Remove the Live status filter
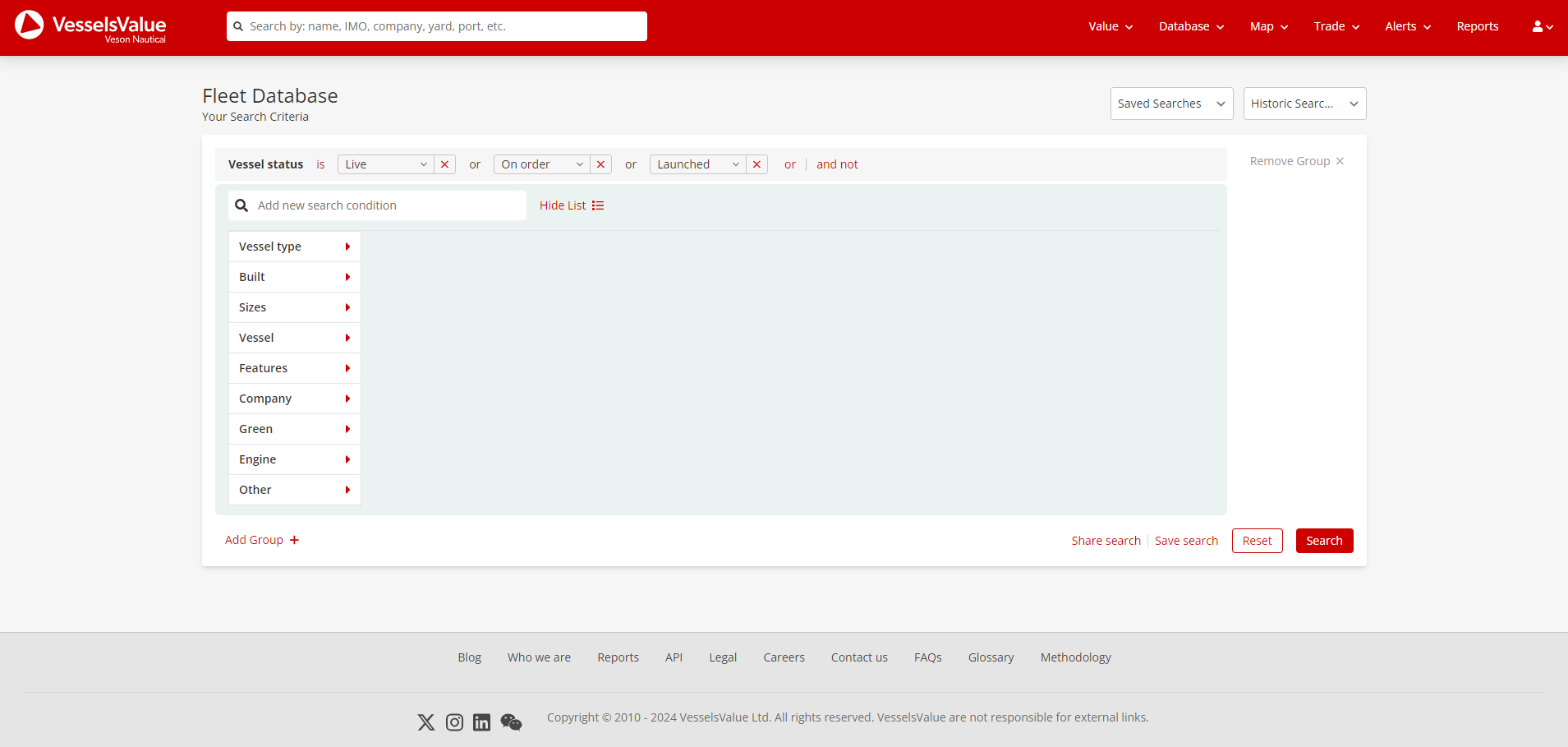The height and width of the screenshot is (747, 1568). coord(444,164)
